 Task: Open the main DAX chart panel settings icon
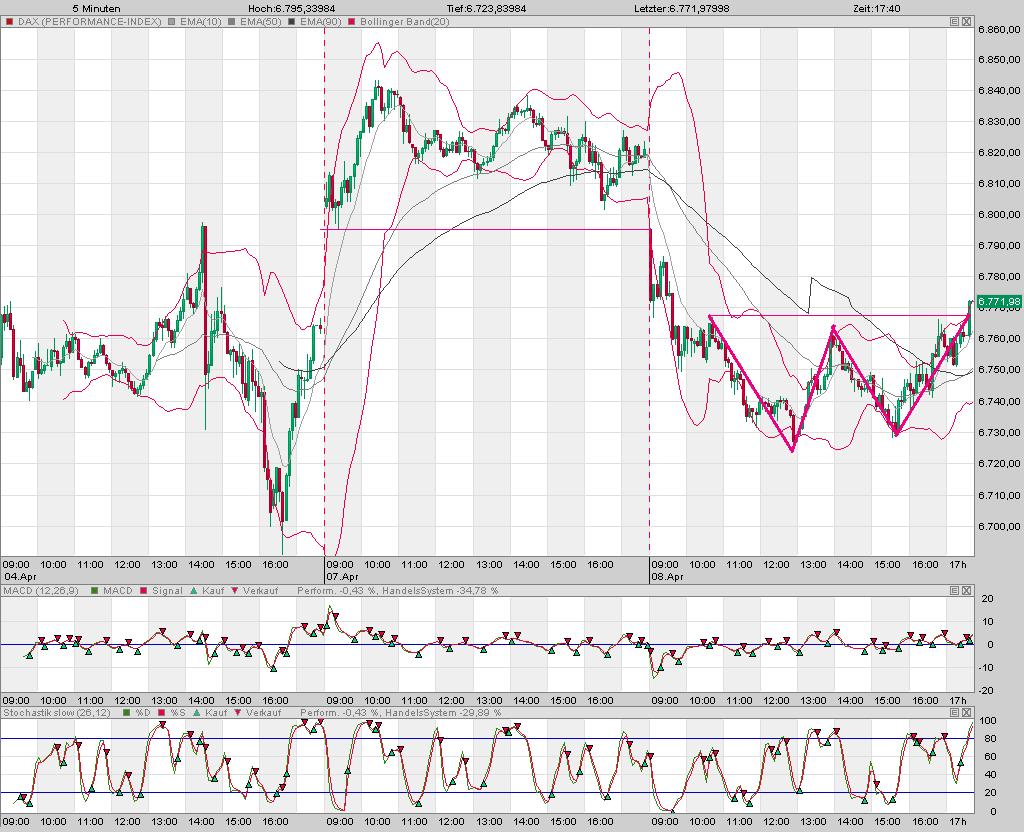click(x=954, y=22)
